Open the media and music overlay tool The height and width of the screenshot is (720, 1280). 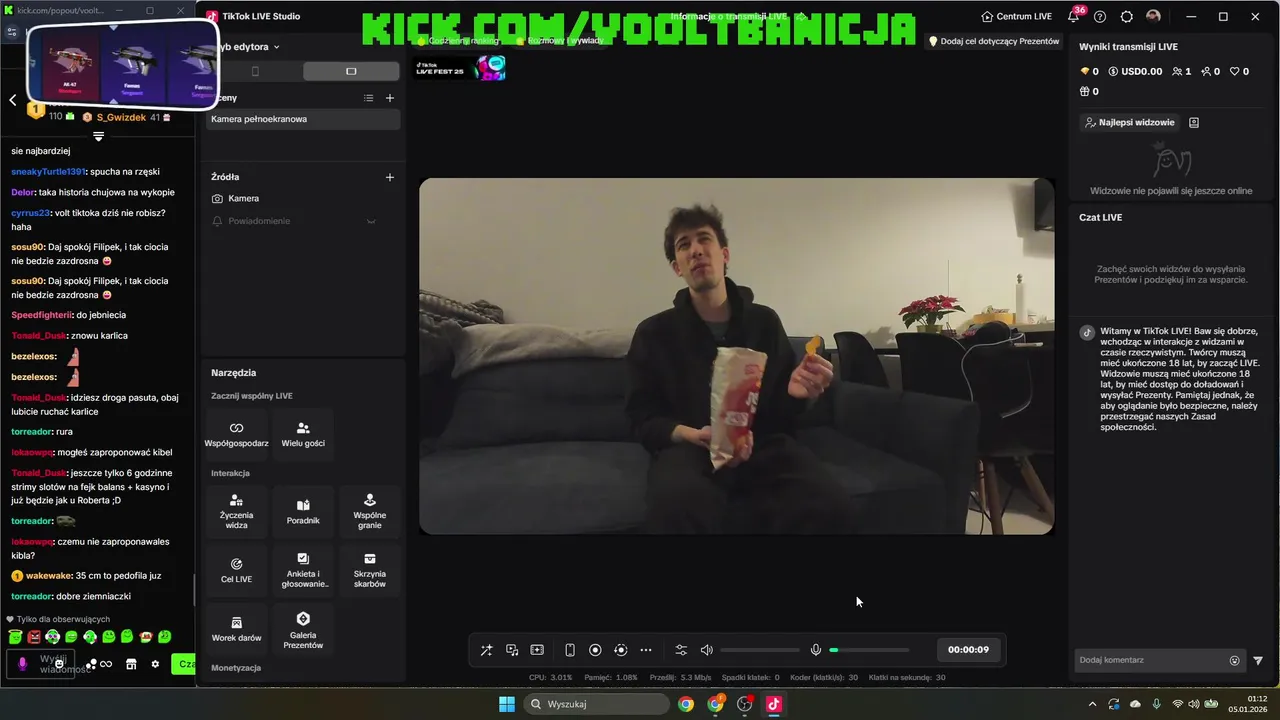(512, 650)
